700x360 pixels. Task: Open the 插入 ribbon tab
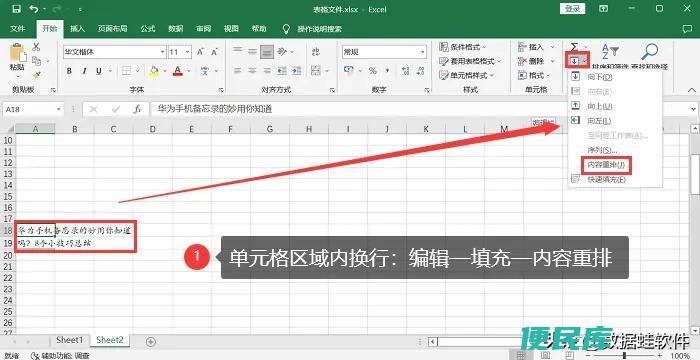(77, 29)
